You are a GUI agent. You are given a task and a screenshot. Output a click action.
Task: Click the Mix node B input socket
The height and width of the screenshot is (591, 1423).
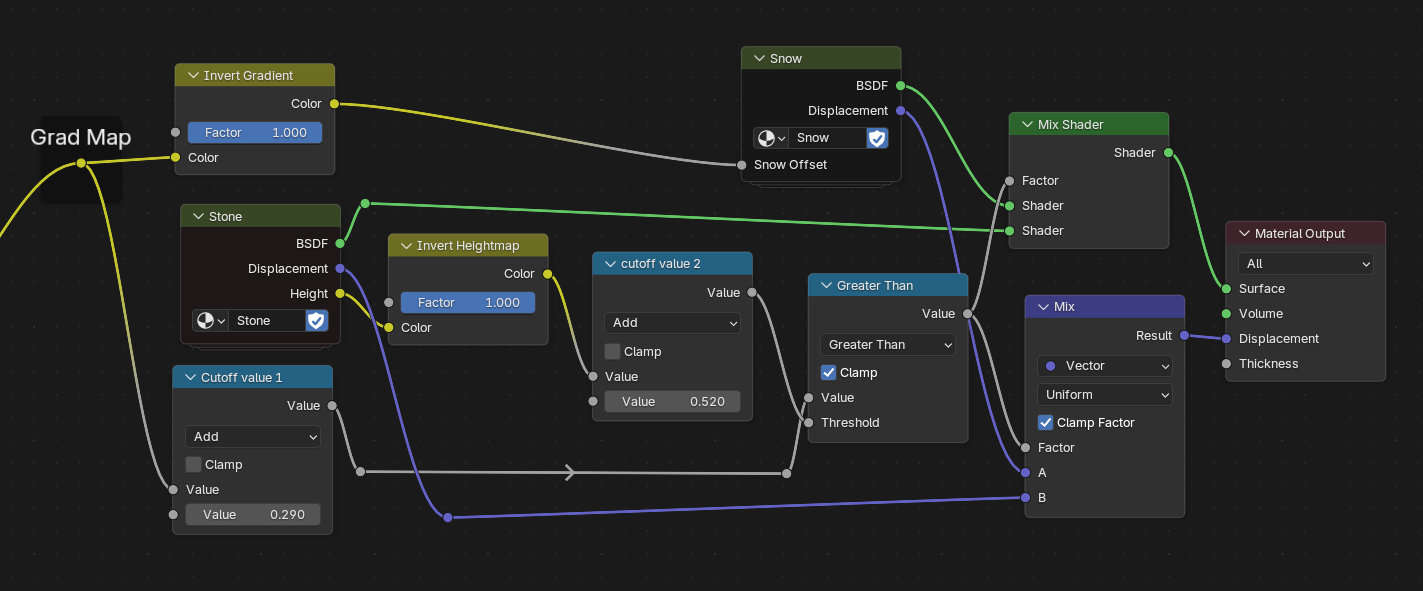(1025, 498)
